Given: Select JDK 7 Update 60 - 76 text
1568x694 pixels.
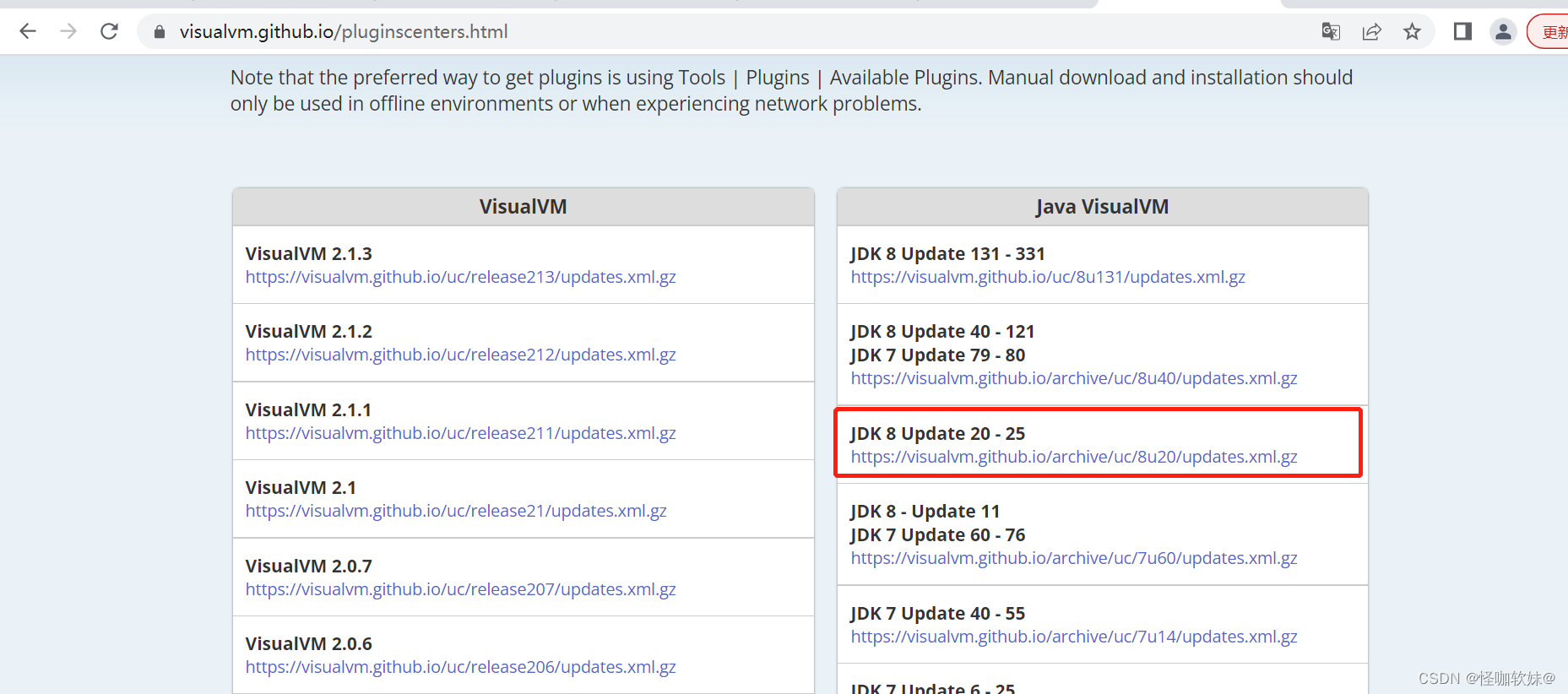Looking at the screenshot, I should tap(937, 534).
